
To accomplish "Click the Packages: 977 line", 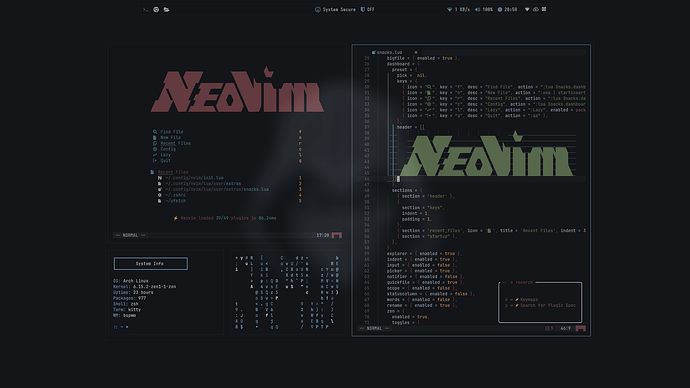I will 129,298.
